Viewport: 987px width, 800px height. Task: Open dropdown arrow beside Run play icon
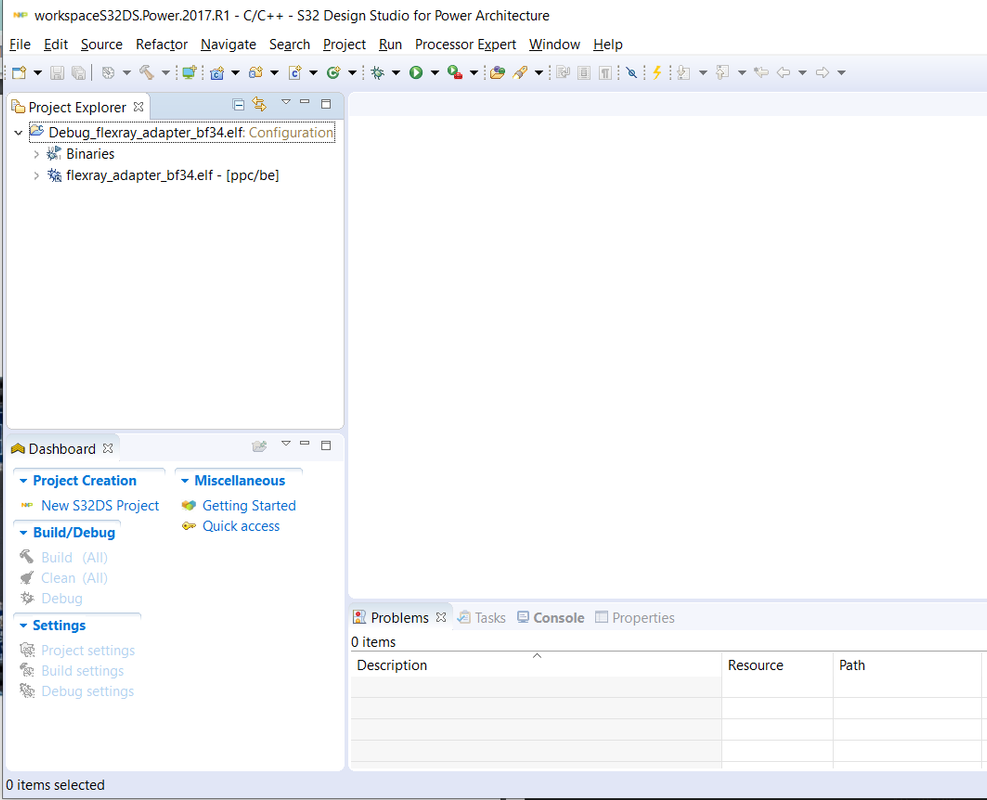click(434, 73)
